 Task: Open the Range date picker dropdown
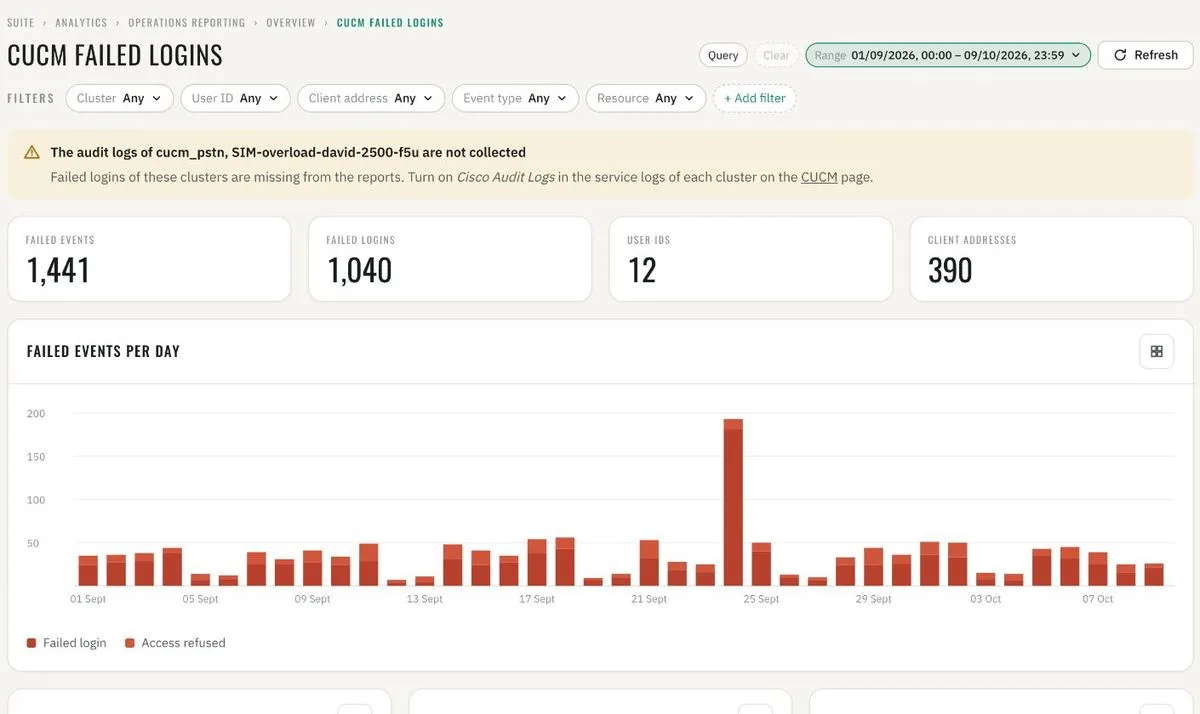click(x=948, y=55)
